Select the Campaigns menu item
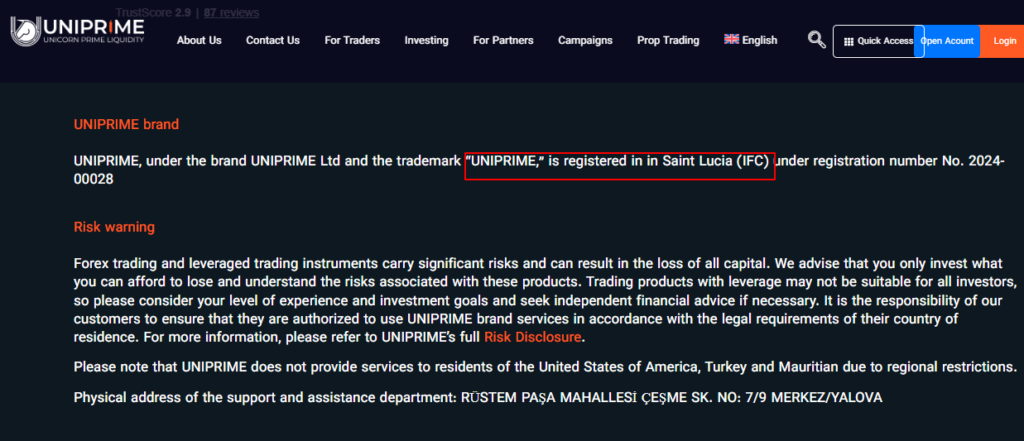1024x441 pixels. 585,40
